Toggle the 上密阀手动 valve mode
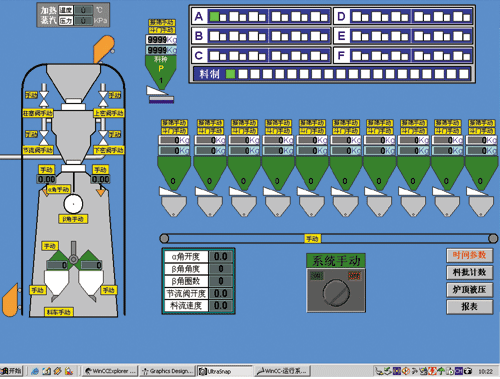Viewport: 500px width, 379px height. (109, 113)
